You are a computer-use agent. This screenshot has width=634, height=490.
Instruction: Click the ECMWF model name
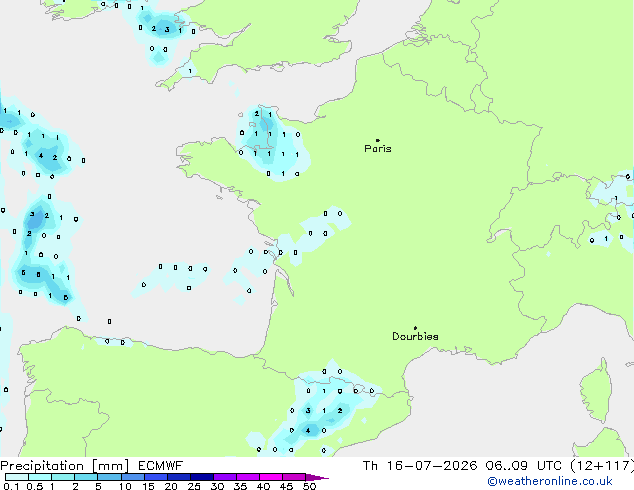[161, 466]
